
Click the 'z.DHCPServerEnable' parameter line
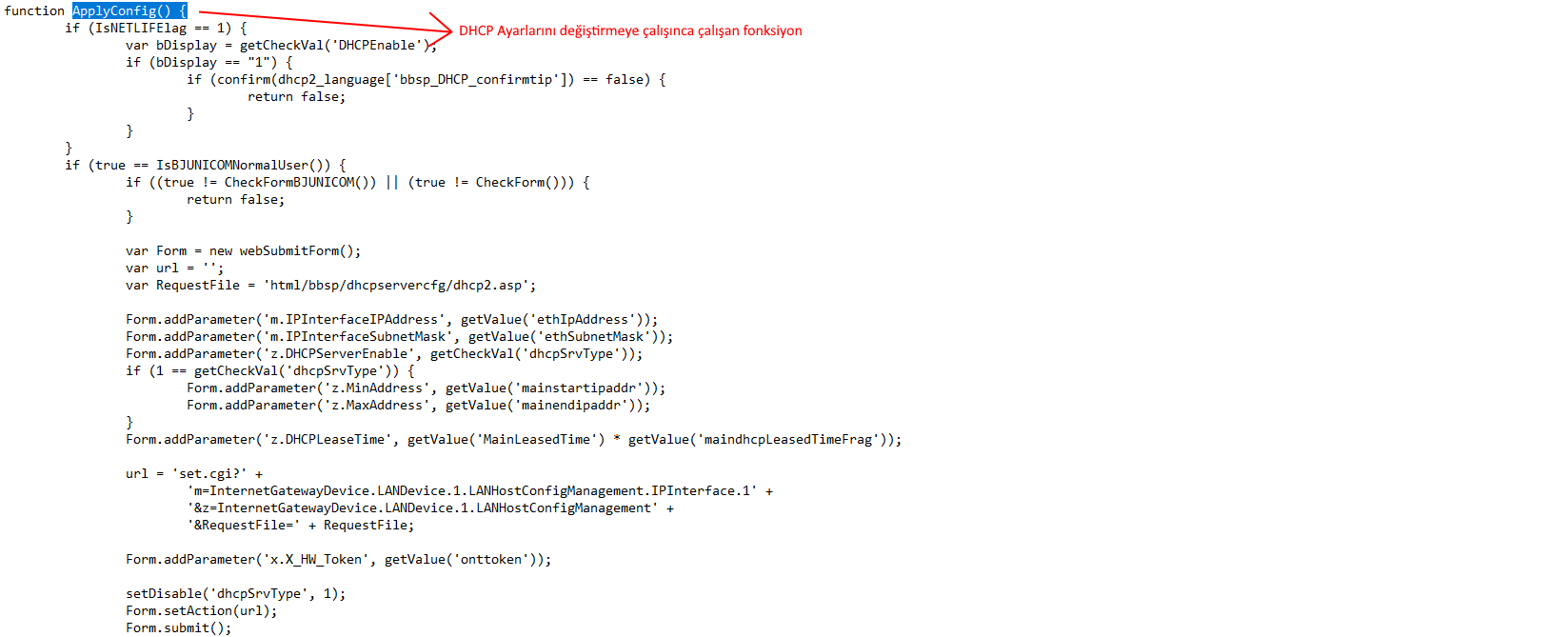pyautogui.click(x=384, y=353)
